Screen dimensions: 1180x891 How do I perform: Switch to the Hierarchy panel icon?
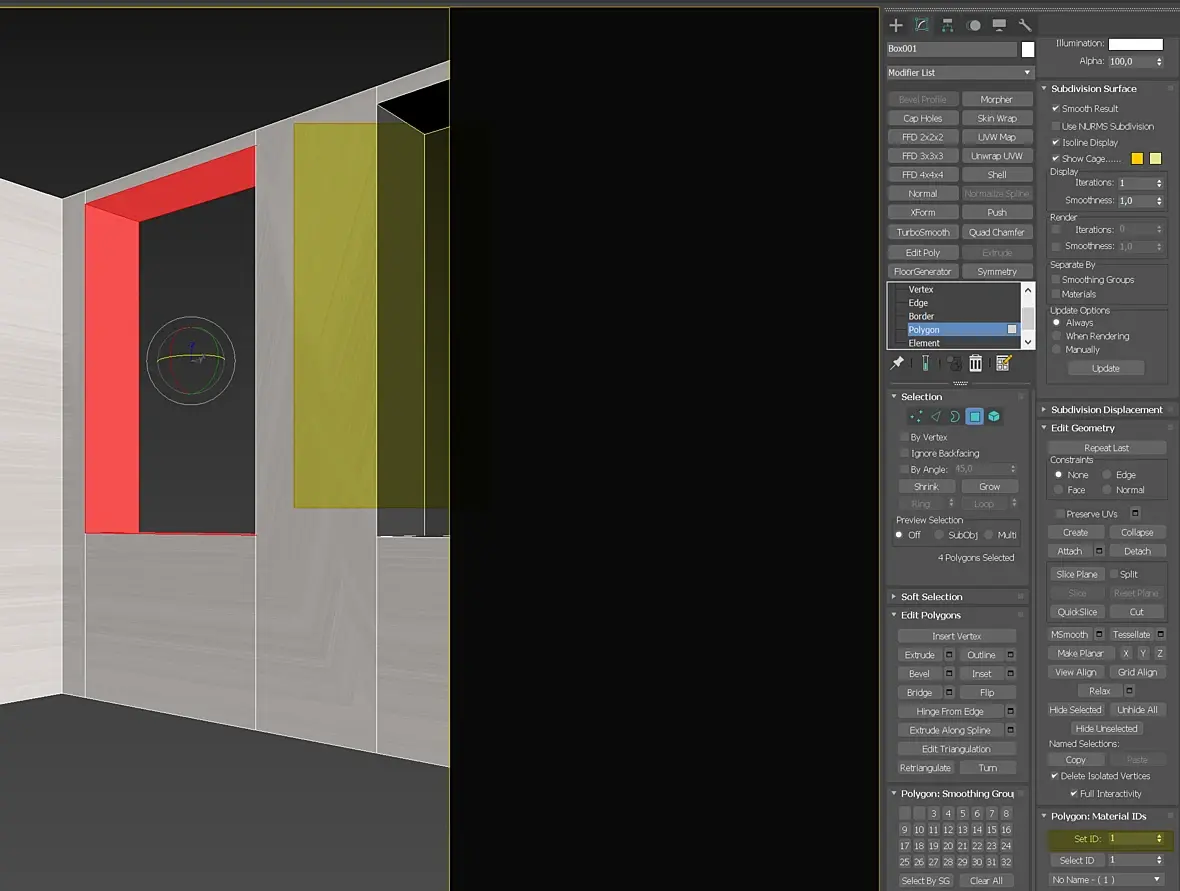pos(947,26)
